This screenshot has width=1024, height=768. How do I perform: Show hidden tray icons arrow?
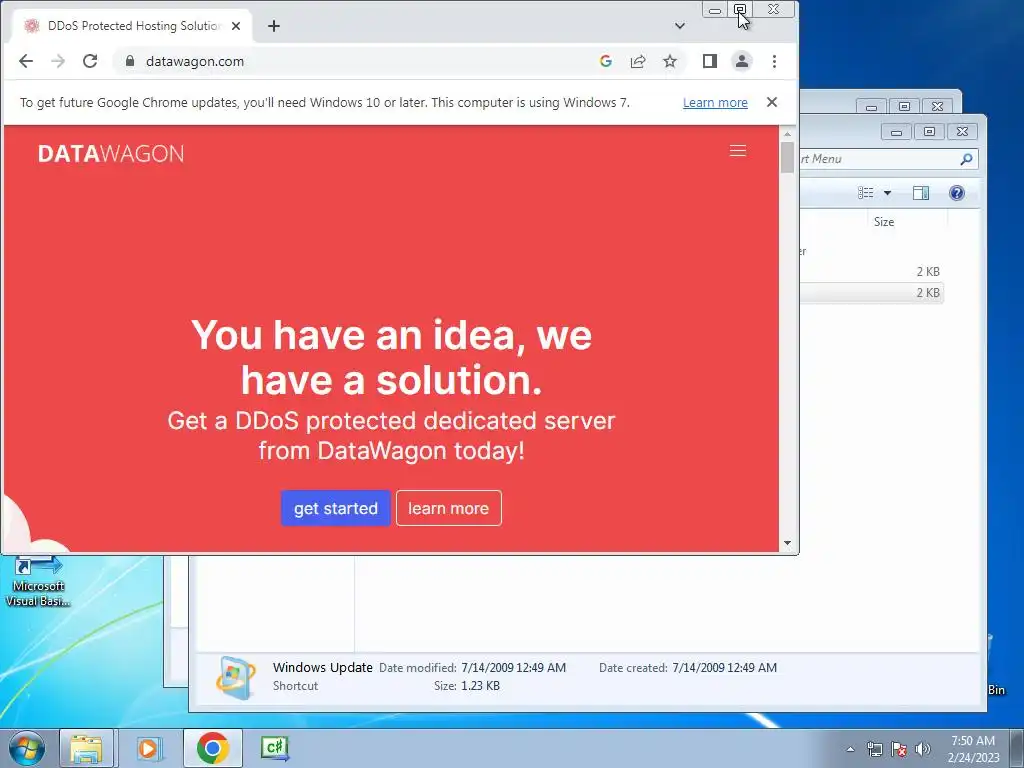(x=850, y=749)
